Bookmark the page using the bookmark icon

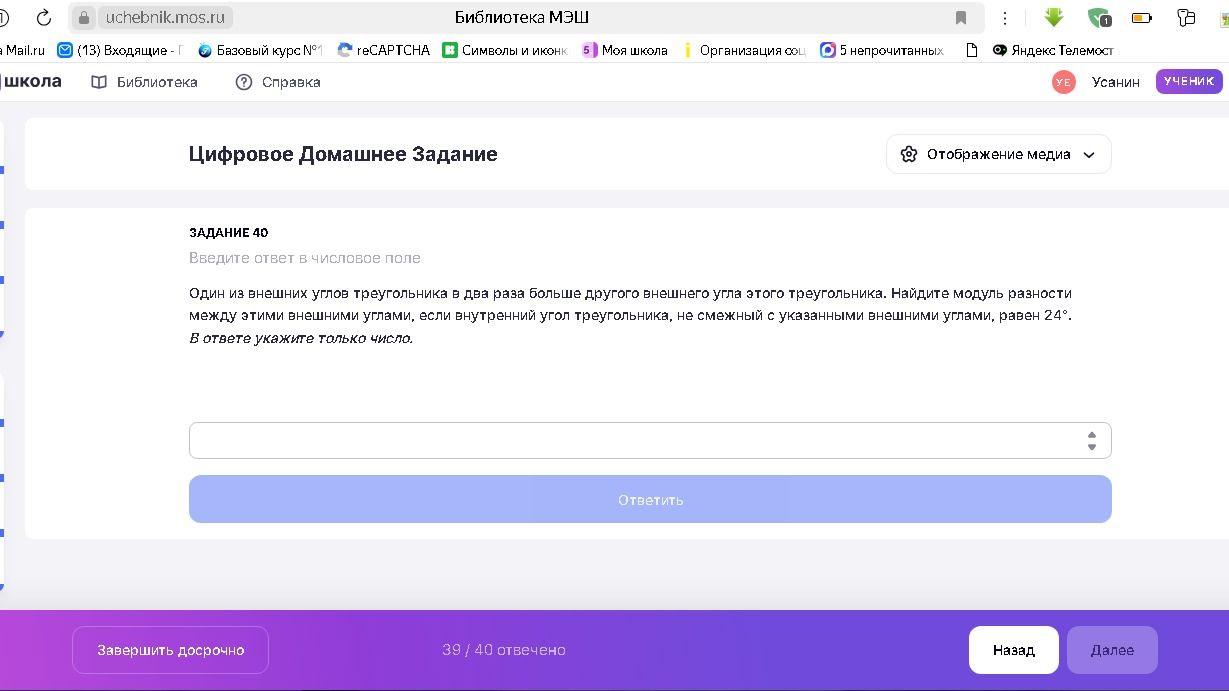(x=961, y=17)
